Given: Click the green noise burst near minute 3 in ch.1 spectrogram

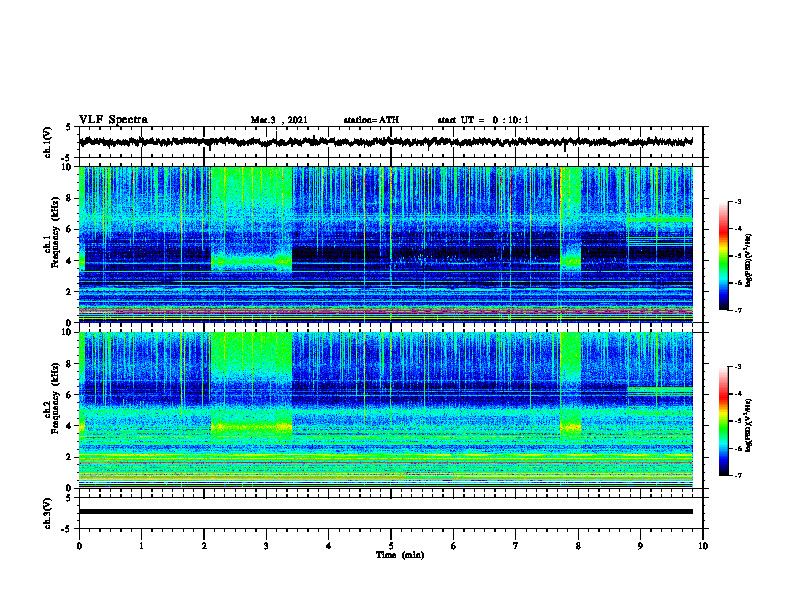Looking at the screenshot, I should [252, 220].
